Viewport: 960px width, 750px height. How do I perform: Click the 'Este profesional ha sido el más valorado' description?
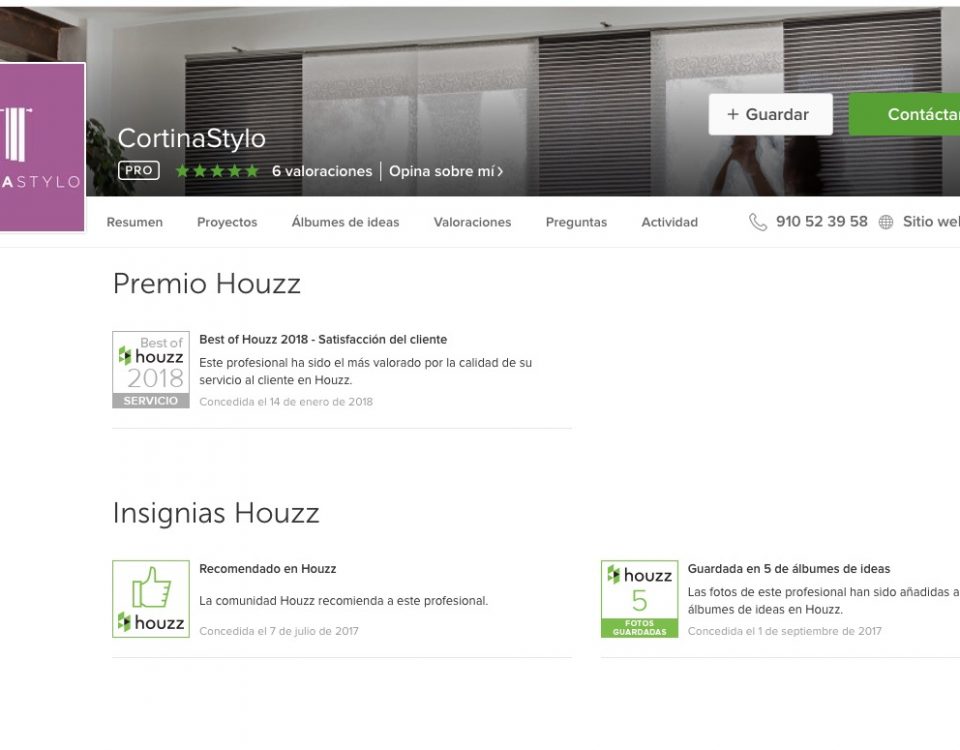tap(366, 372)
